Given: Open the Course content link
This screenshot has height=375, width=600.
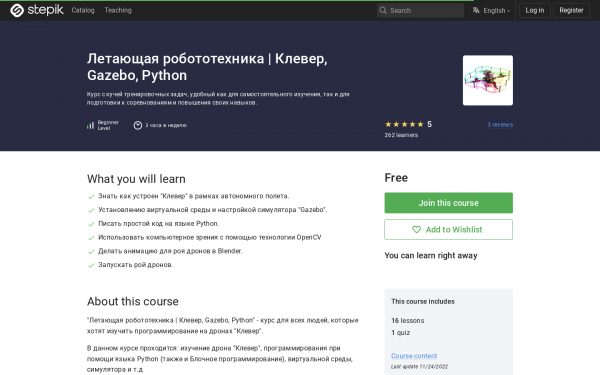Looking at the screenshot, I should pos(414,356).
